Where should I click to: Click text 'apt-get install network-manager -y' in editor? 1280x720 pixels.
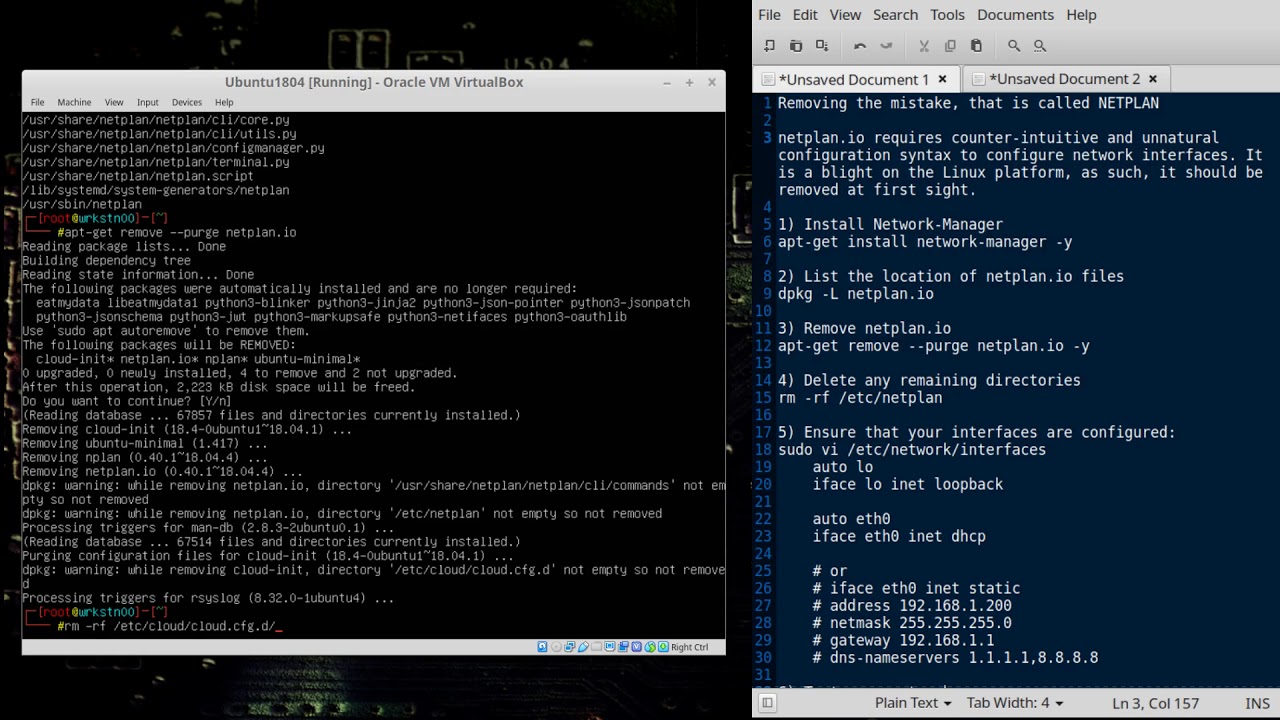925,242
